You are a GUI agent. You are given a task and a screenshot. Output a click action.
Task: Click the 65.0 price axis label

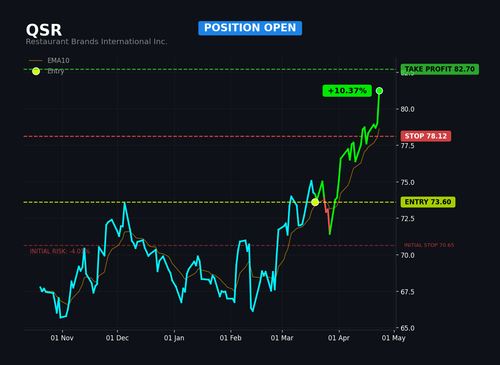pos(407,328)
